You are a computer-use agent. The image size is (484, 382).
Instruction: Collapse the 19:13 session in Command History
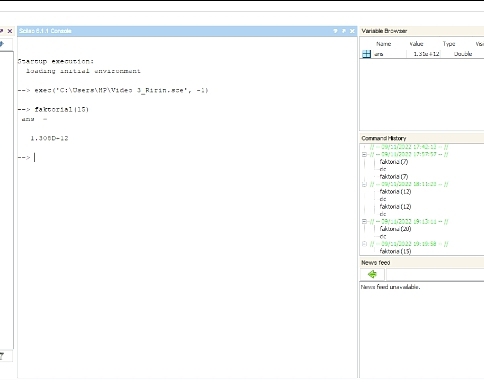pyautogui.click(x=364, y=222)
